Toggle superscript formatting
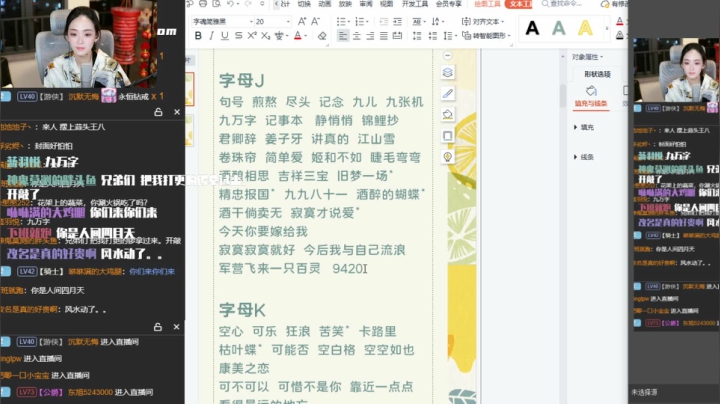Screen dimensions: 720x404 (x=252, y=36)
